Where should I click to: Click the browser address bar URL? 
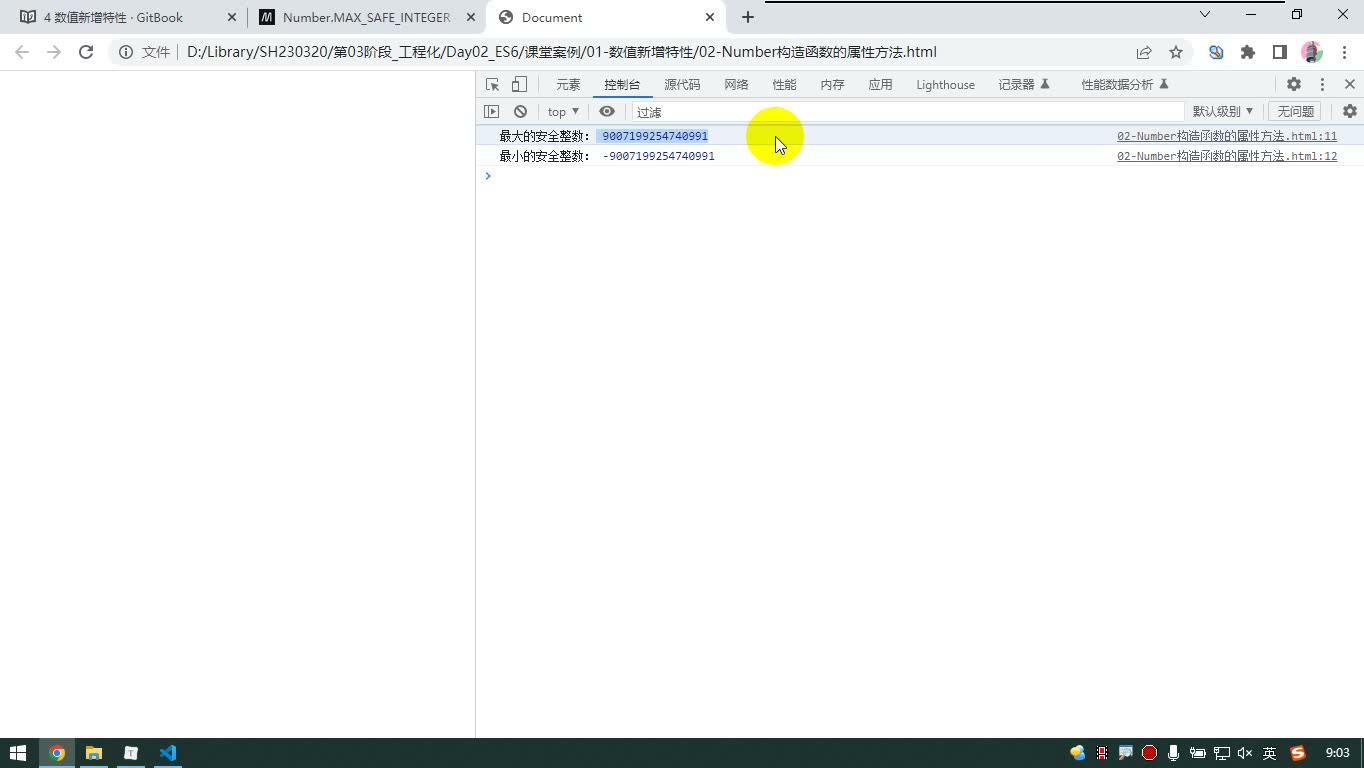562,52
